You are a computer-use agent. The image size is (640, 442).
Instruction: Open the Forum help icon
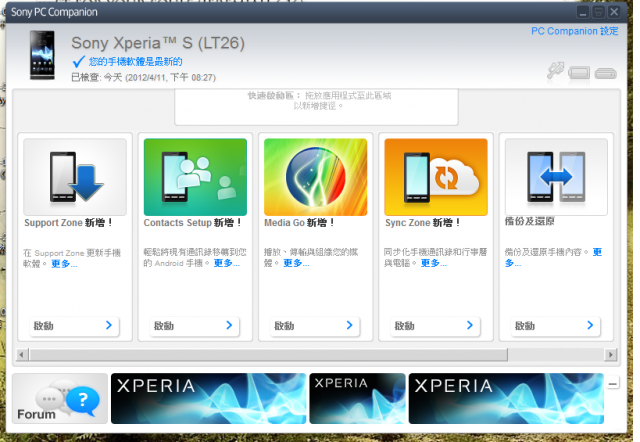(60, 398)
